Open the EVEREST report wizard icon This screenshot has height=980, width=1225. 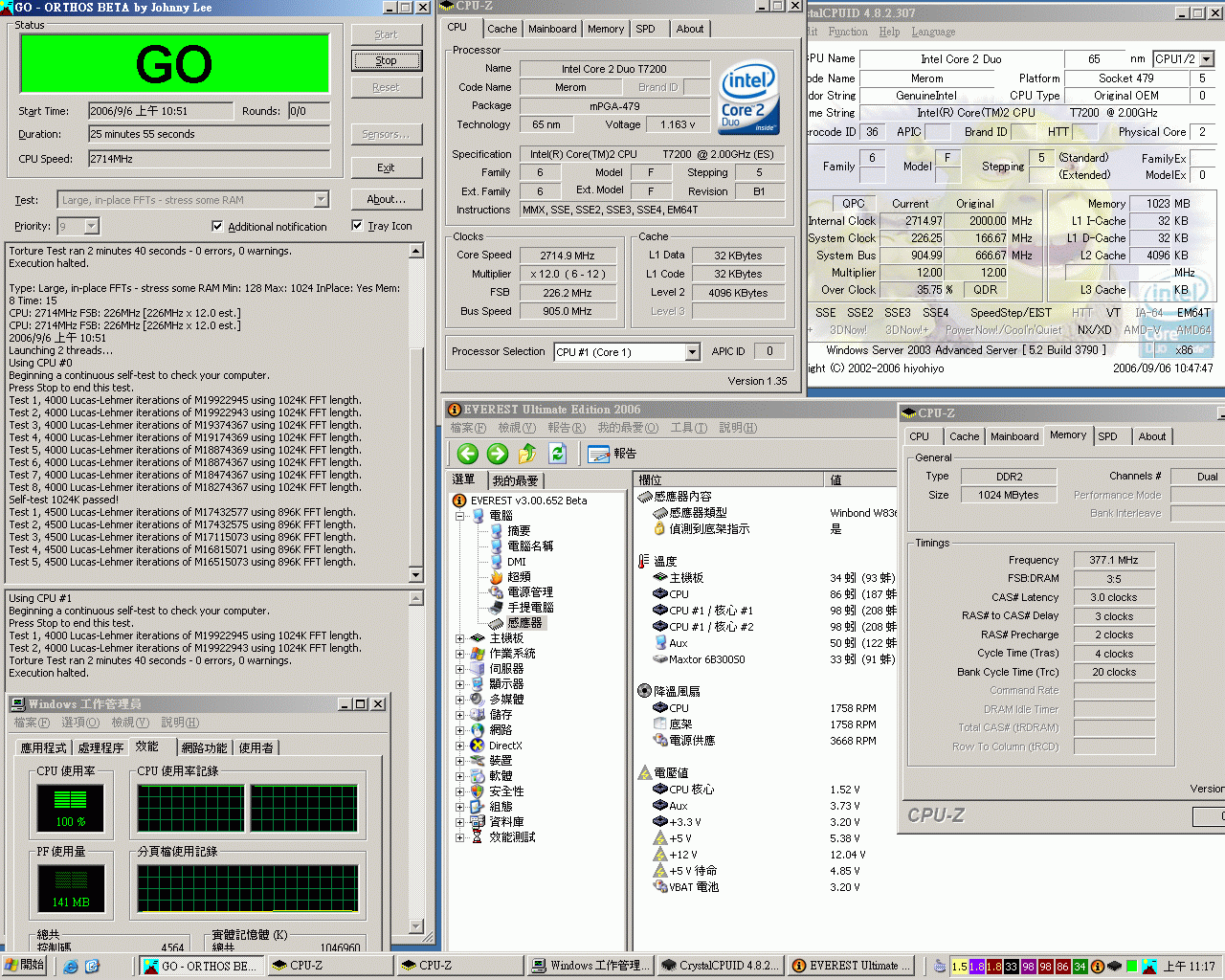[599, 454]
